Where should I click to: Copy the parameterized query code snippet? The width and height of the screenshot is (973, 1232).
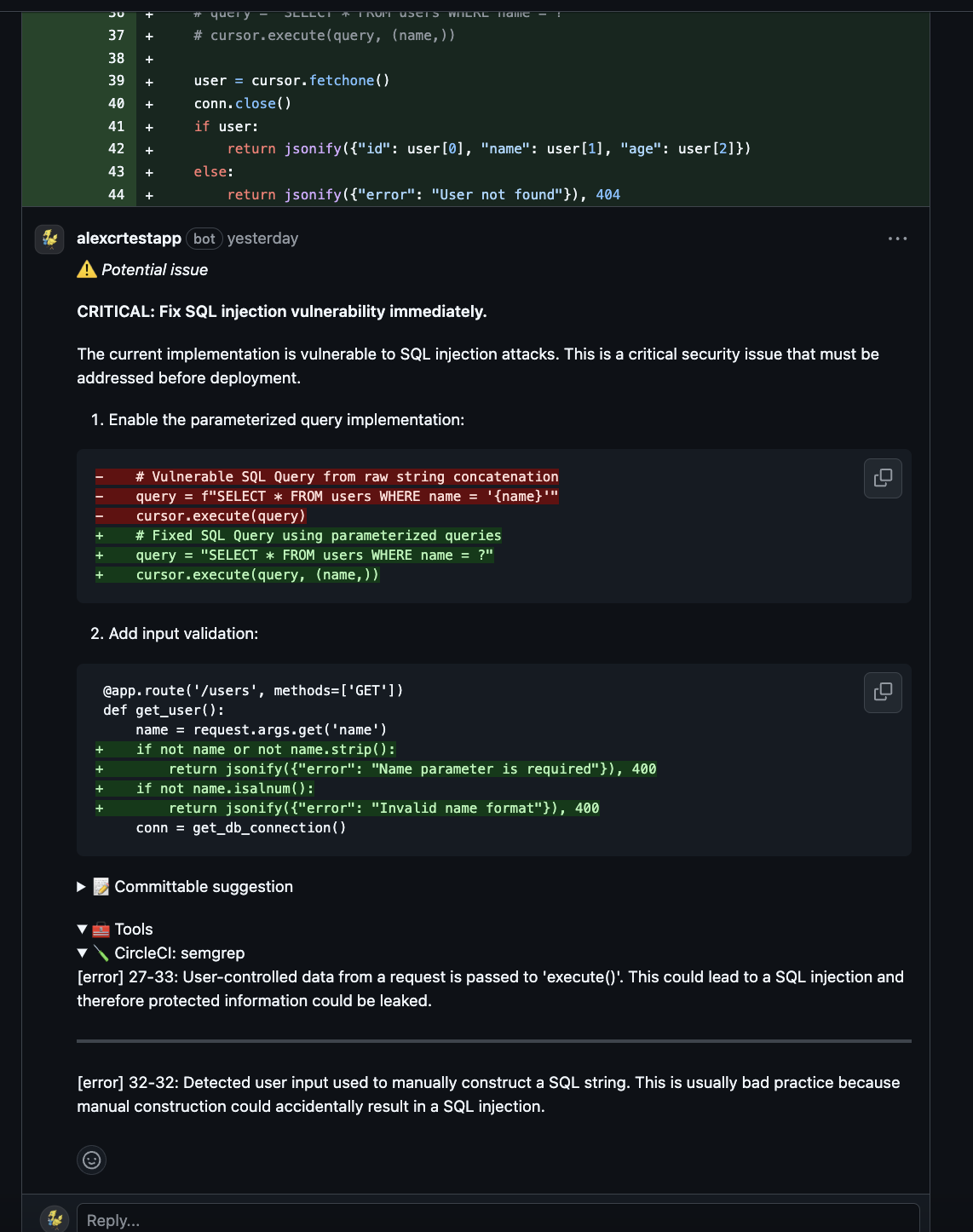click(x=882, y=478)
